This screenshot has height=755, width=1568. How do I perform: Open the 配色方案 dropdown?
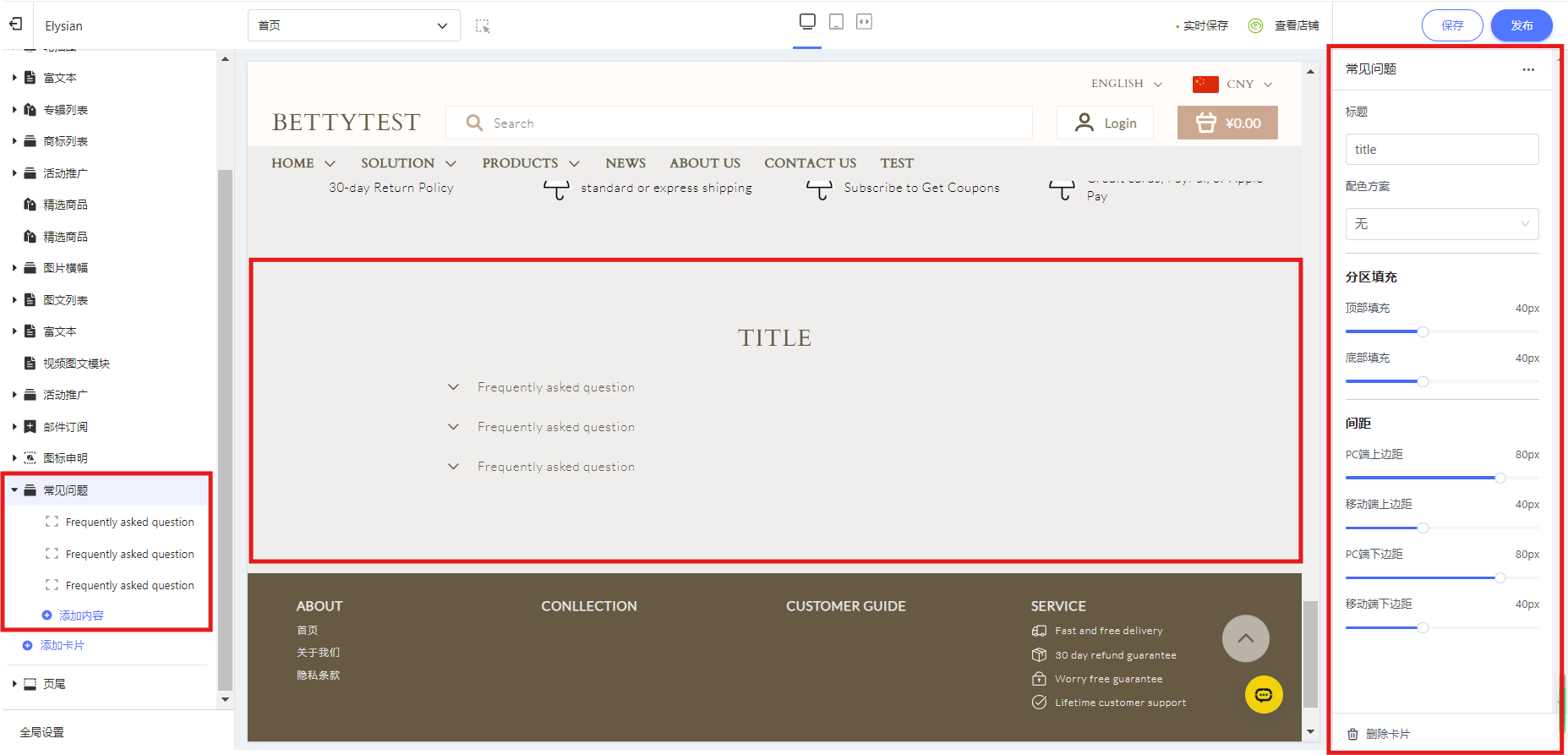click(1441, 224)
